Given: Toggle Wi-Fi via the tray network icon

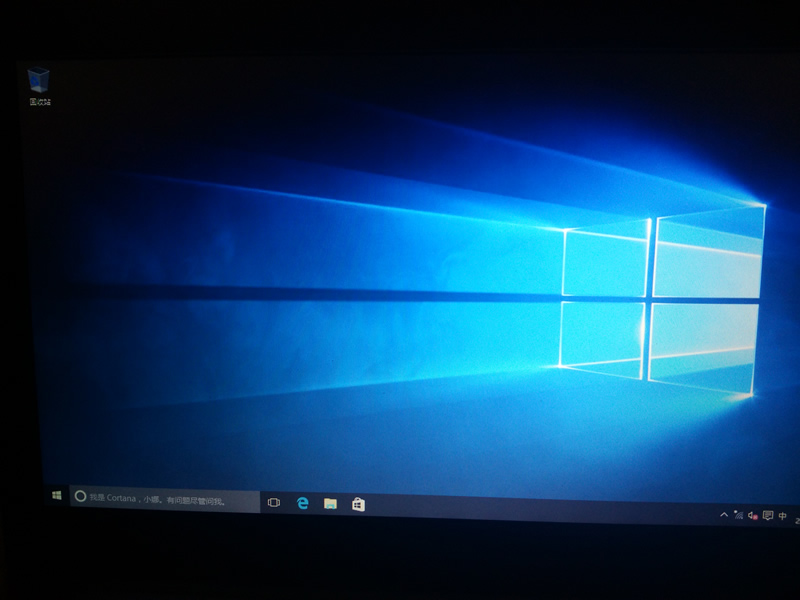Looking at the screenshot, I should click(x=738, y=516).
